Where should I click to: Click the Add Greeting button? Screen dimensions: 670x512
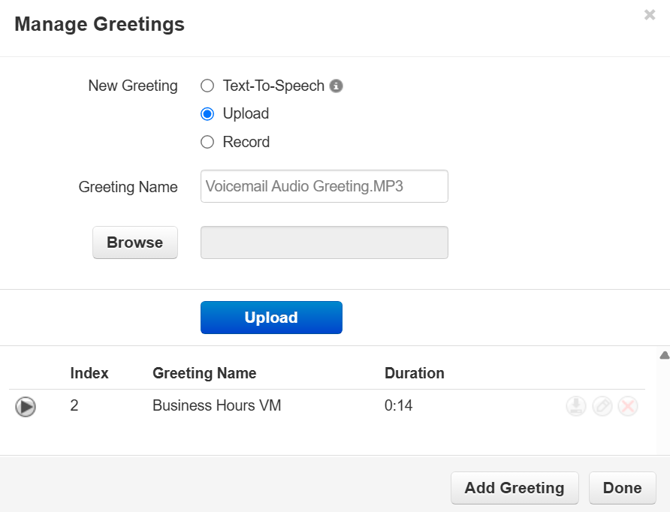(x=514, y=488)
